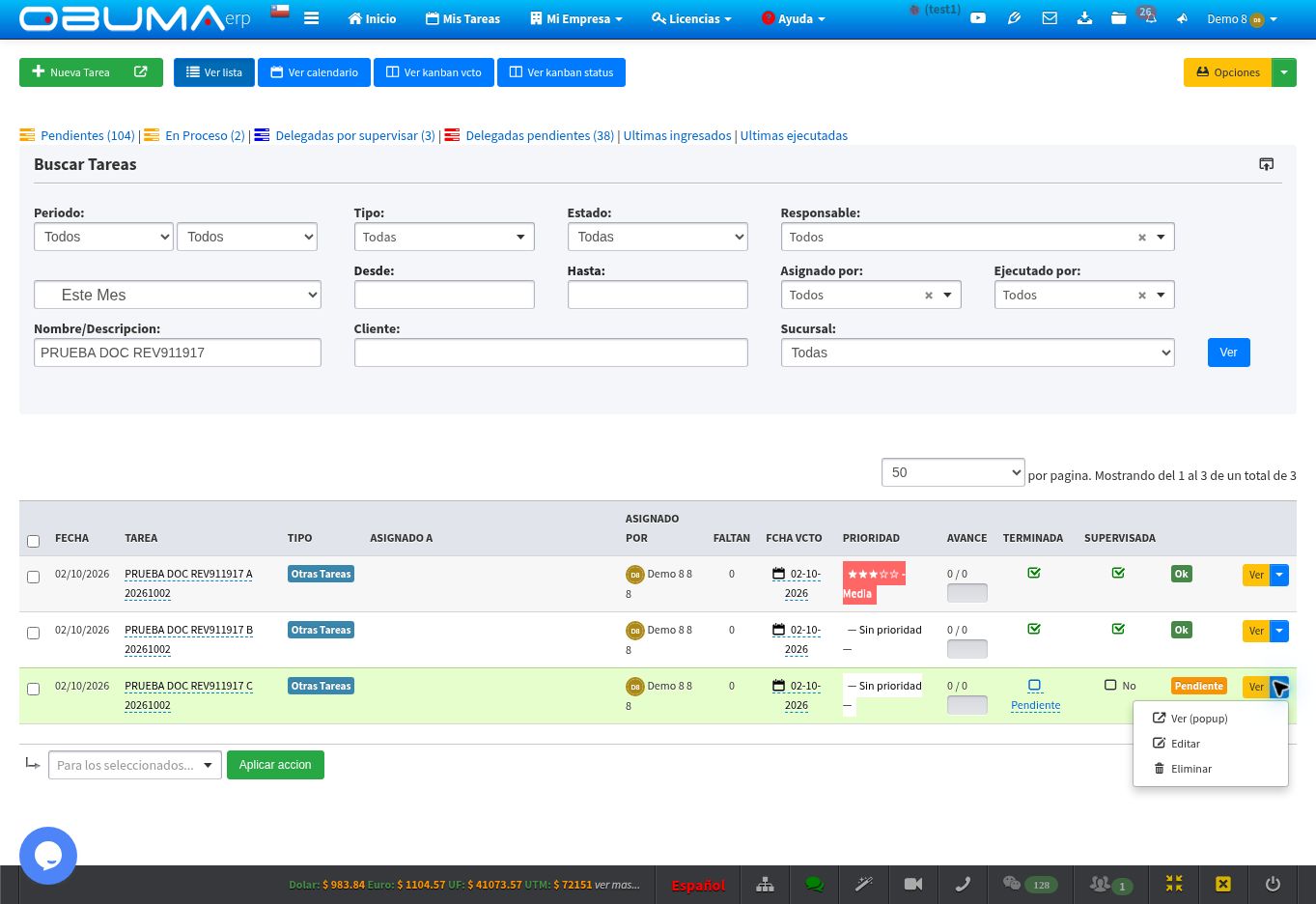Viewport: 1316px width, 904px height.
Task: Open the video camera icon in footer
Action: click(913, 885)
